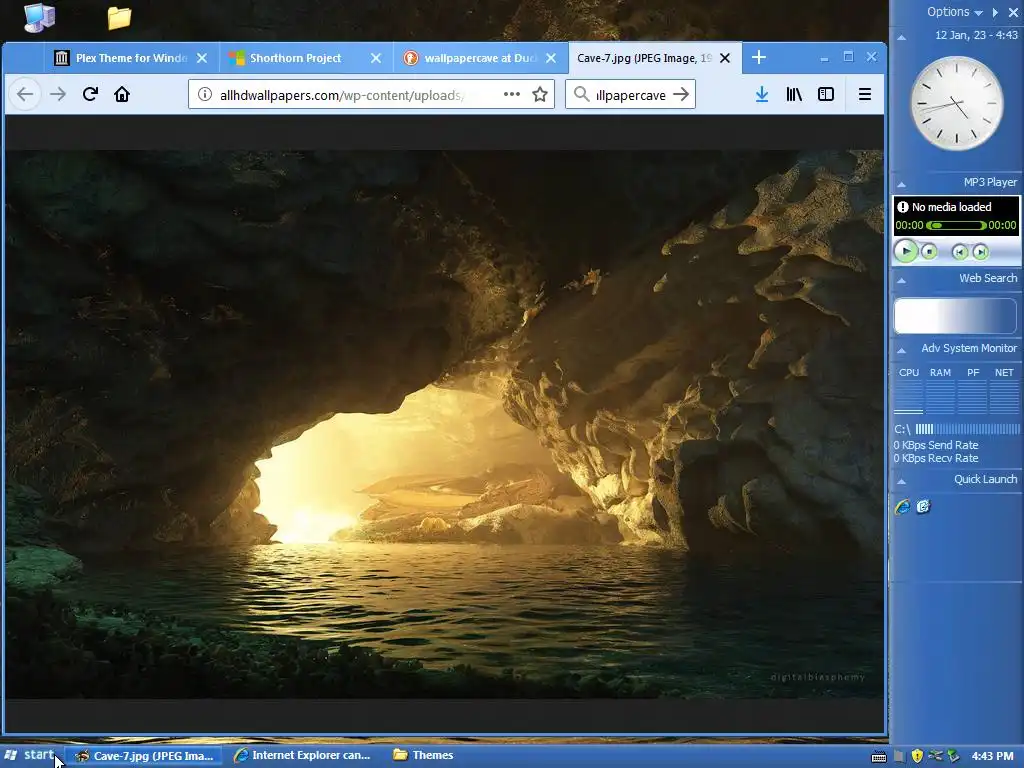Image resolution: width=1024 pixels, height=768 pixels.
Task: Collapse the Web Search panel
Action: [x=902, y=280]
